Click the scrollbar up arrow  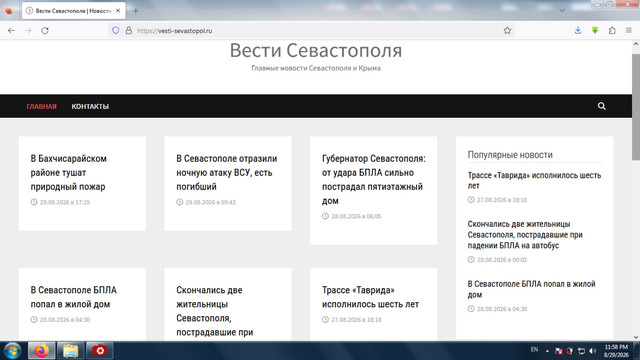[x=636, y=44]
